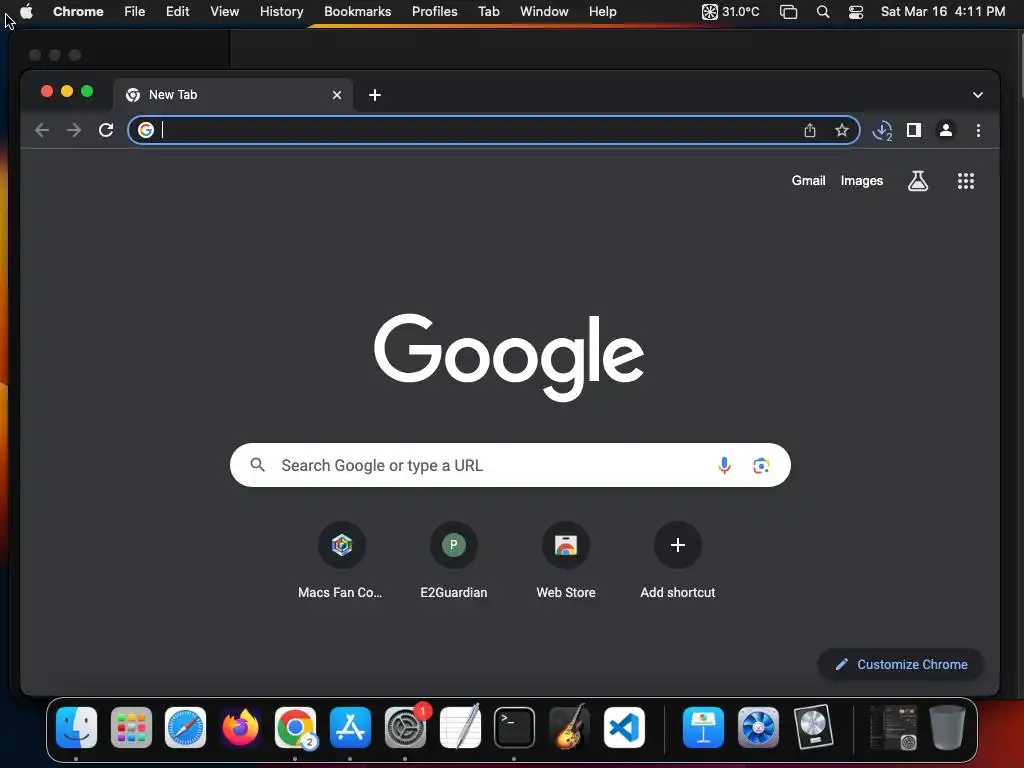Open Spotlight search in menu bar
The image size is (1024, 768).
(823, 12)
